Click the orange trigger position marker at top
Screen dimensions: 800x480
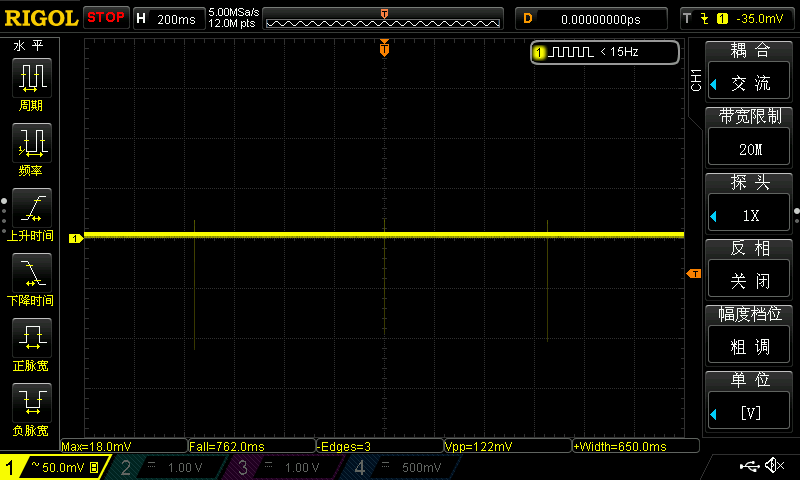(384, 48)
